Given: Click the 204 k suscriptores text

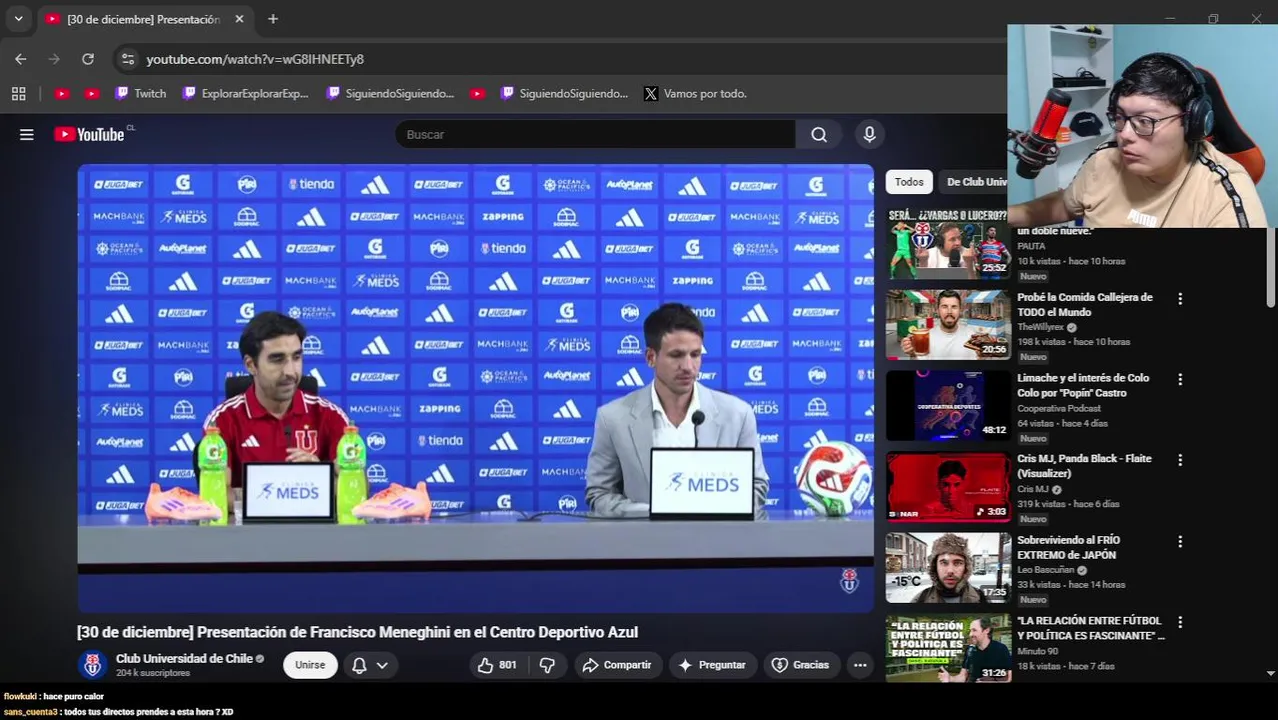Looking at the screenshot, I should pyautogui.click(x=153, y=673).
